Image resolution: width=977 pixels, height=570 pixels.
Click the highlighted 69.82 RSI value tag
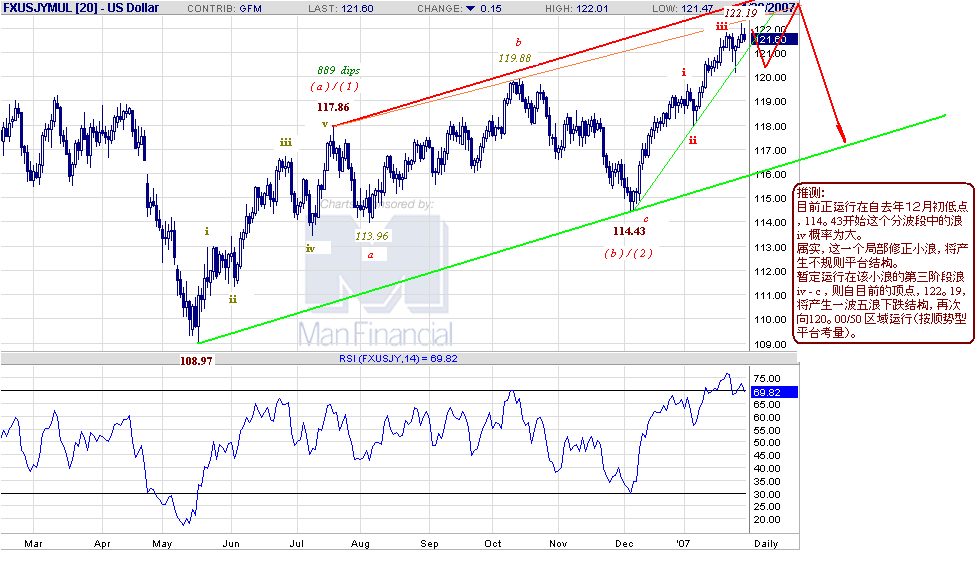click(x=774, y=392)
